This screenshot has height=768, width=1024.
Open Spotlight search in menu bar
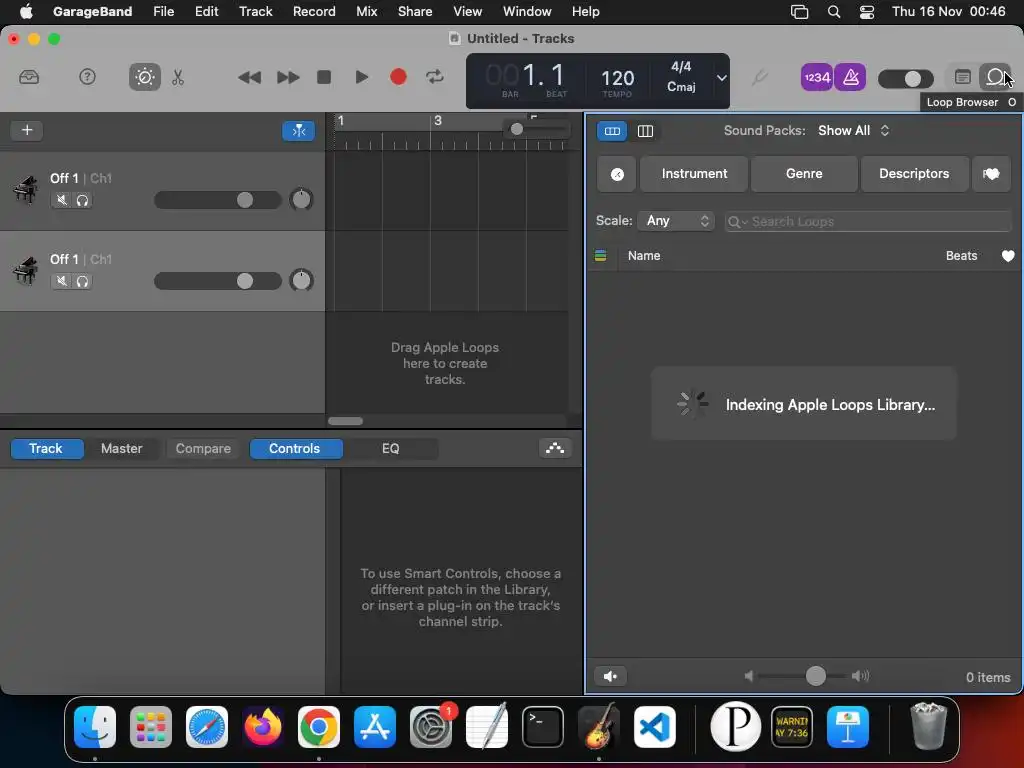point(833,11)
